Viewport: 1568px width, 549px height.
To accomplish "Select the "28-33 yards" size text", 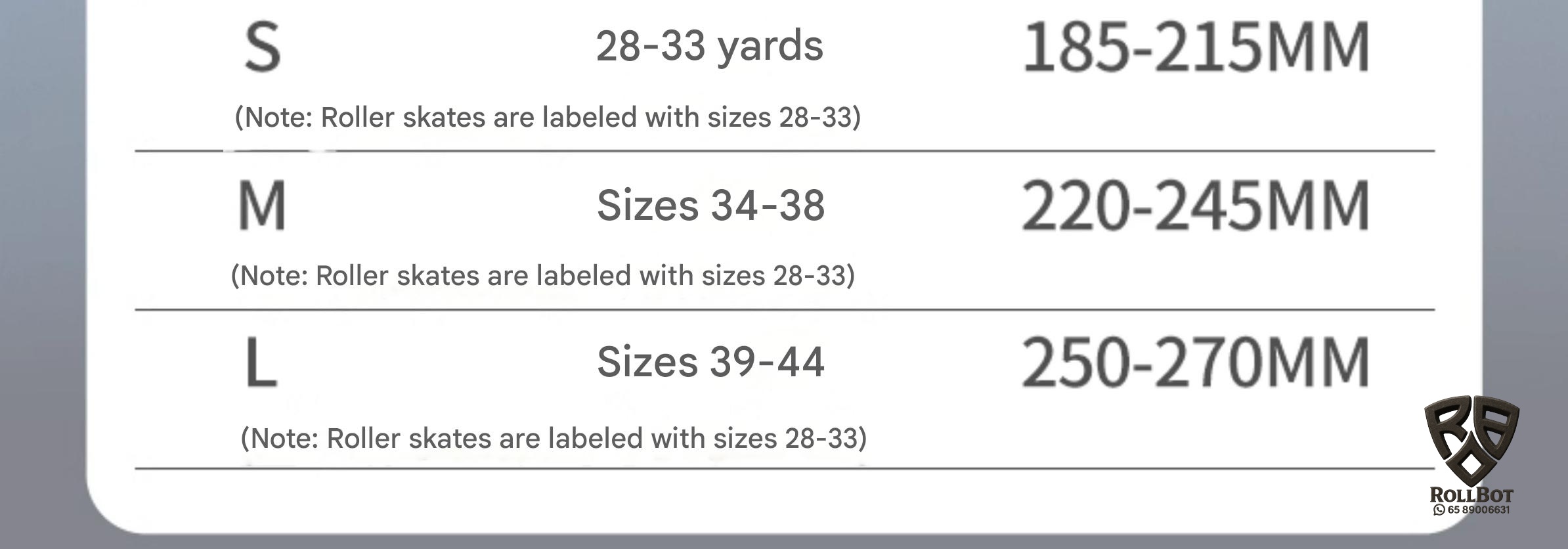I will (x=709, y=47).
